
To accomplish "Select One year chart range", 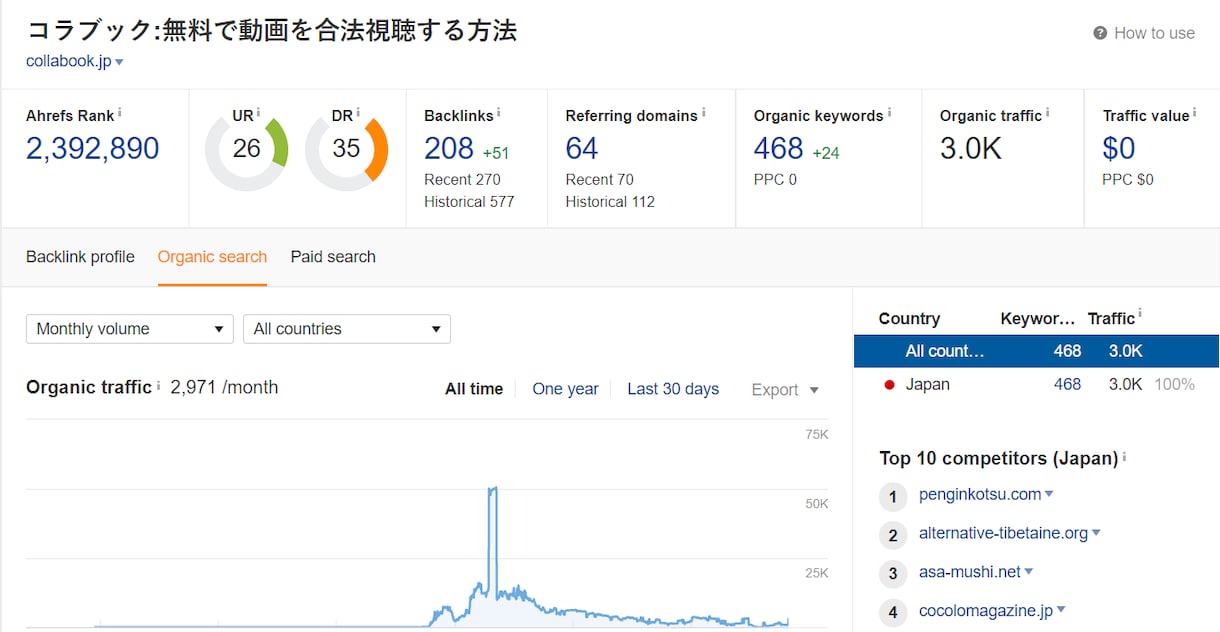I will 565,389.
